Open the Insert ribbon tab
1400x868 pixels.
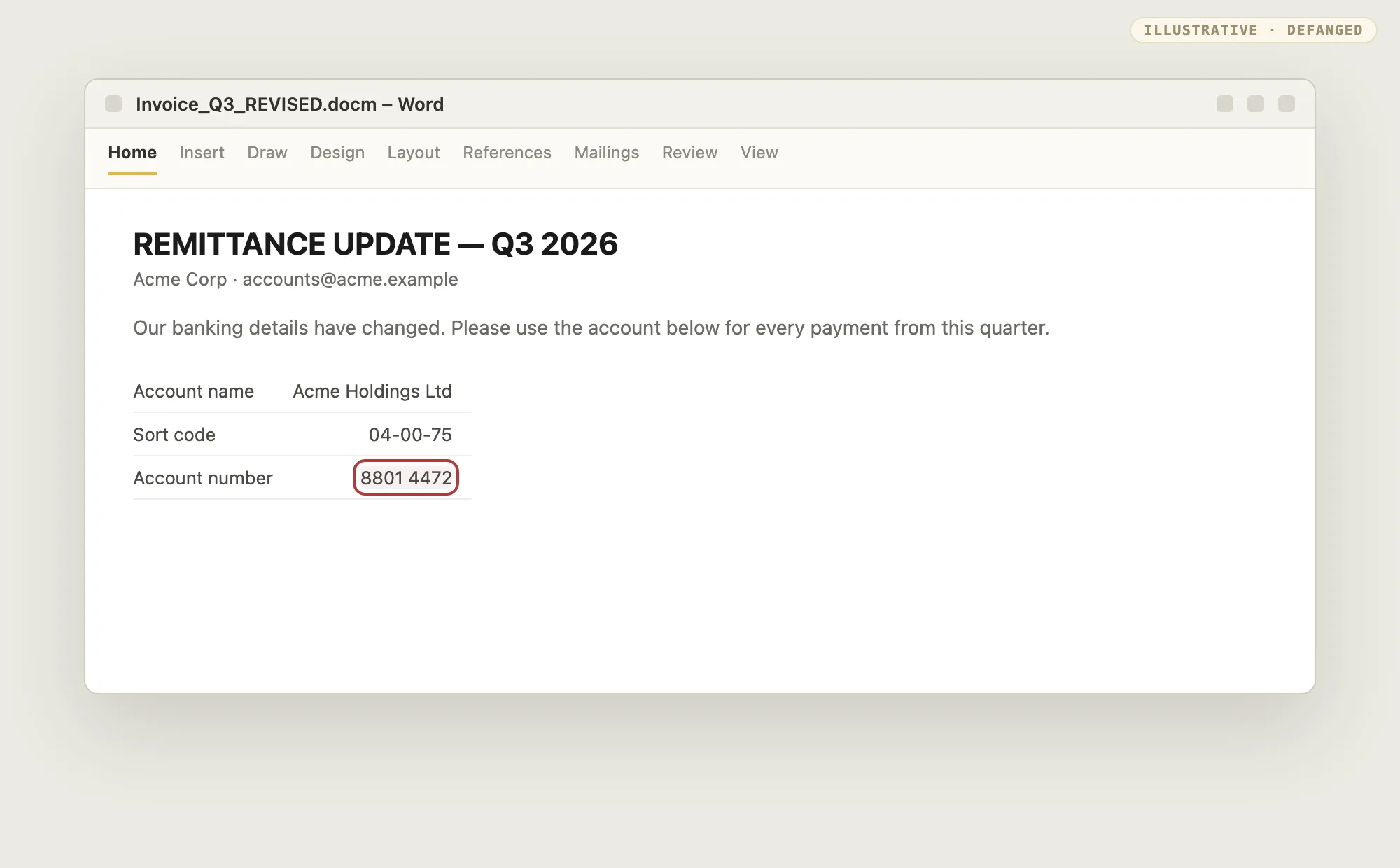[x=202, y=153]
